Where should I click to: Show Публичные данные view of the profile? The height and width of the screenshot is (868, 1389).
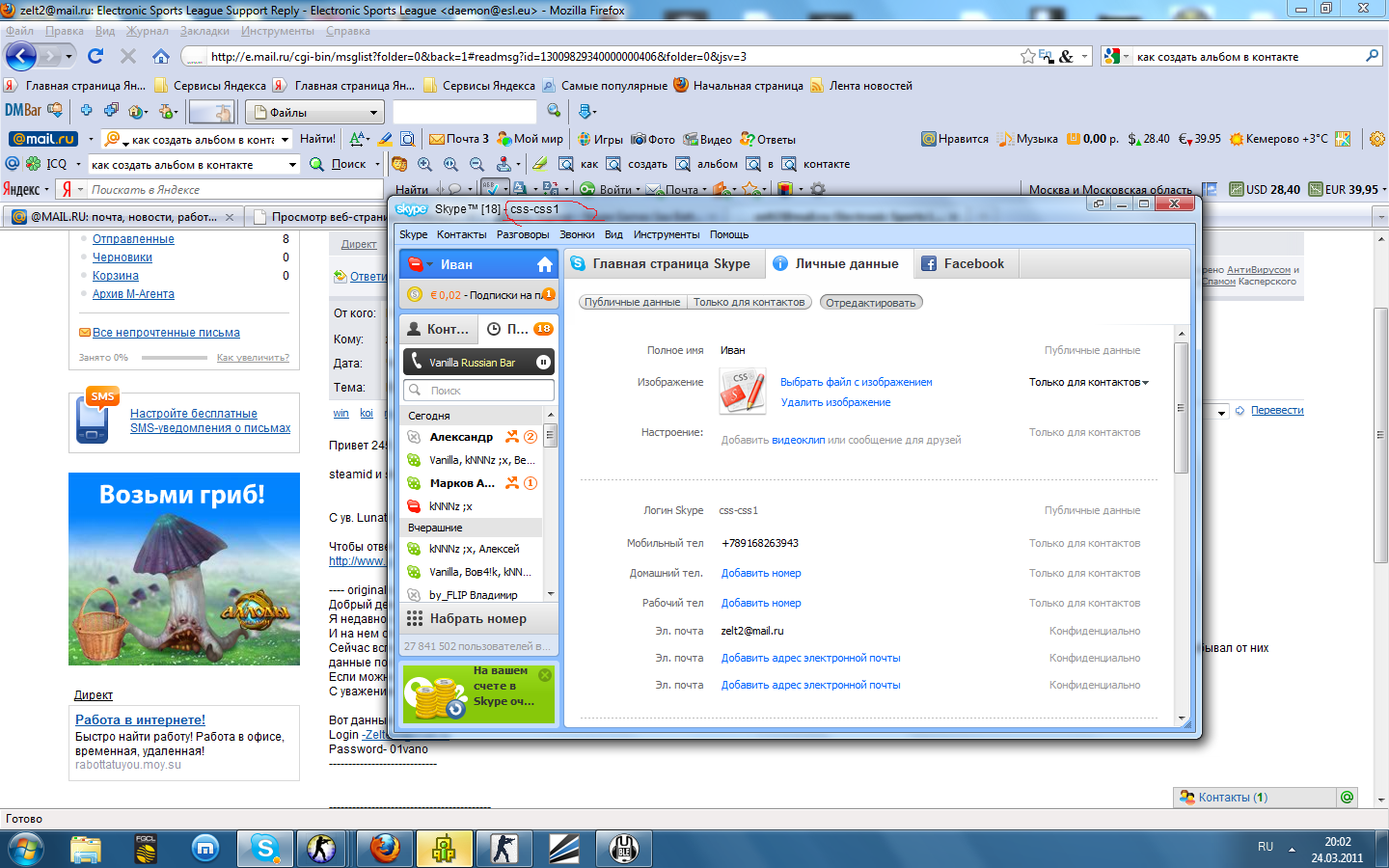[x=632, y=302]
